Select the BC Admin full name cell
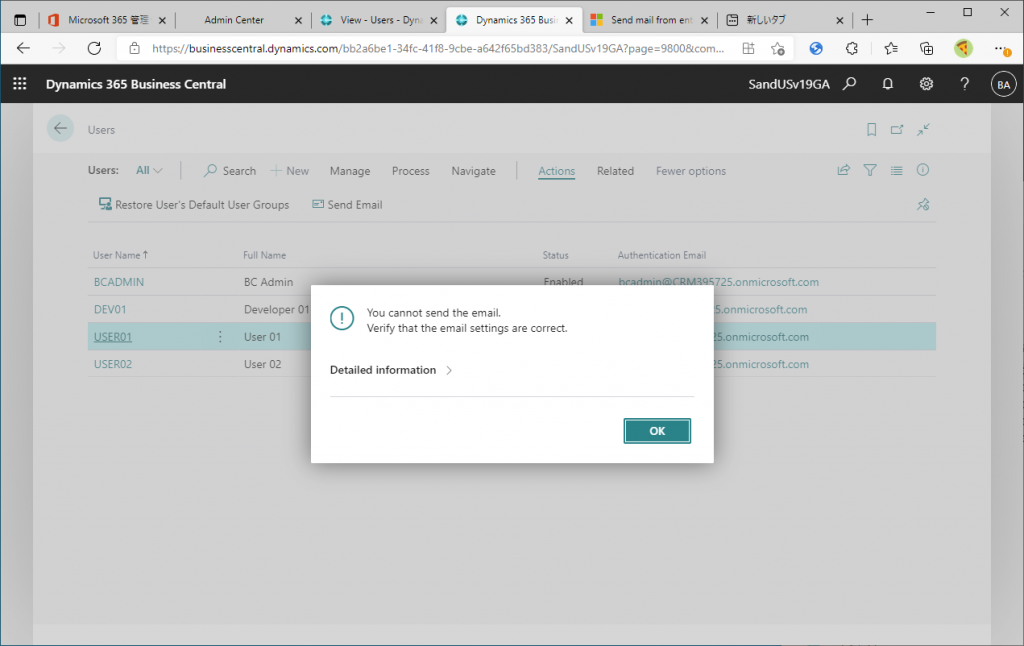1024x646 pixels. [x=268, y=282]
